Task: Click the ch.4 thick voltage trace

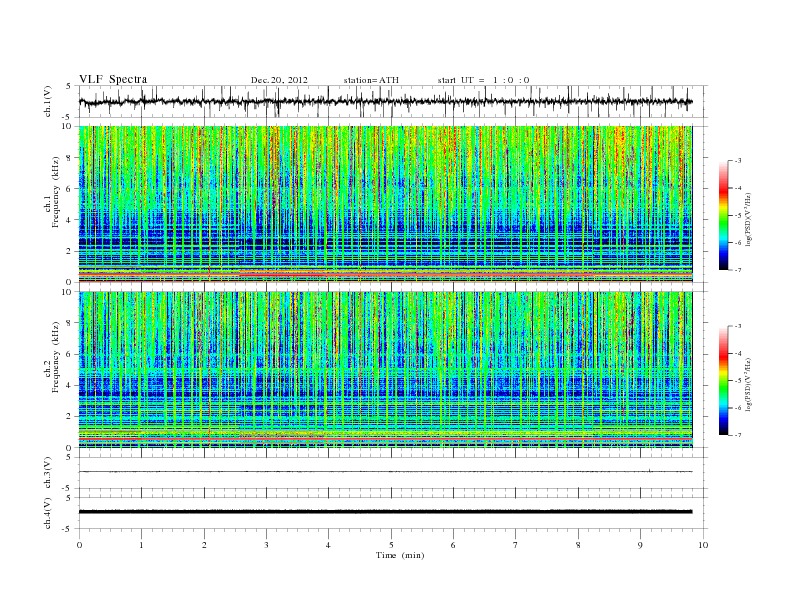Action: coord(385,512)
